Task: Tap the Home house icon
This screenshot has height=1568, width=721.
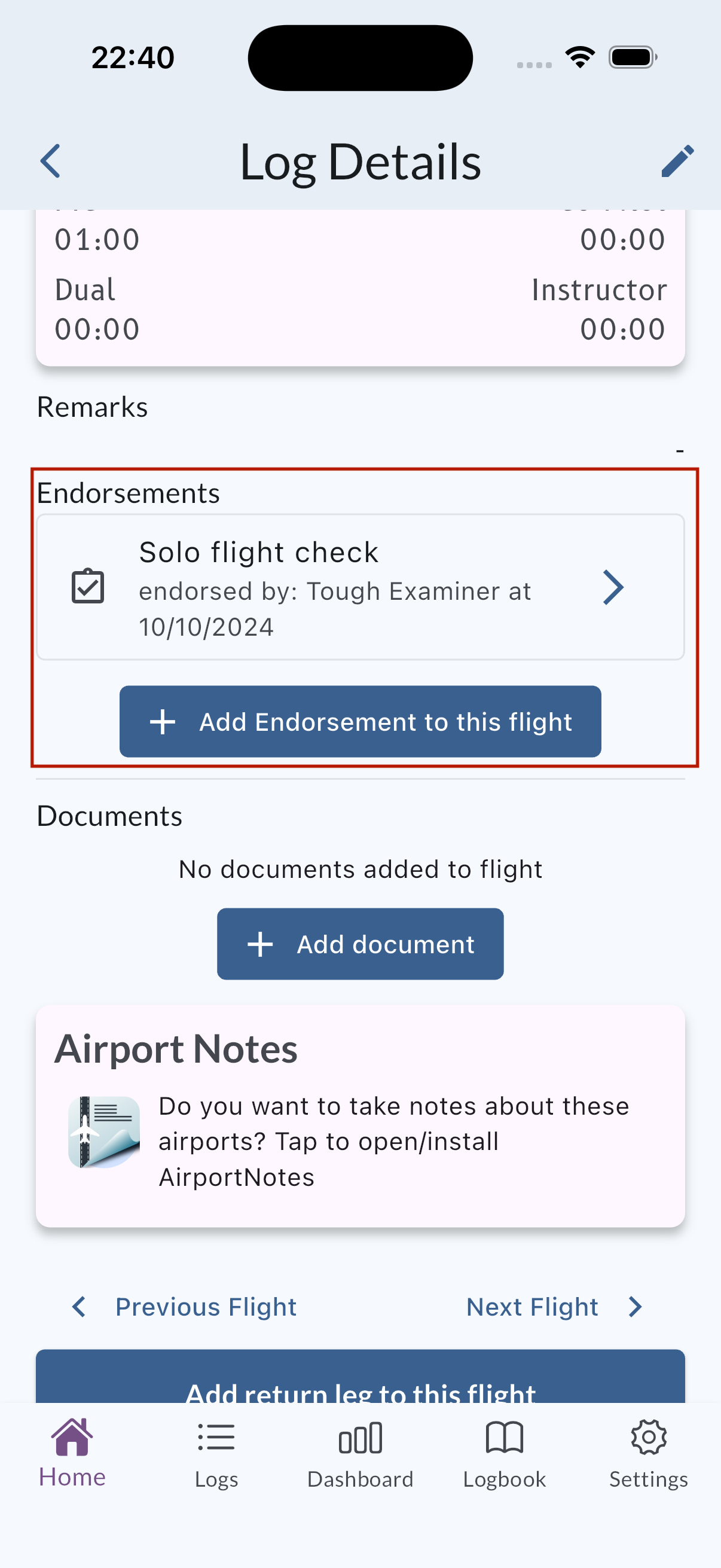Action: click(x=72, y=1437)
